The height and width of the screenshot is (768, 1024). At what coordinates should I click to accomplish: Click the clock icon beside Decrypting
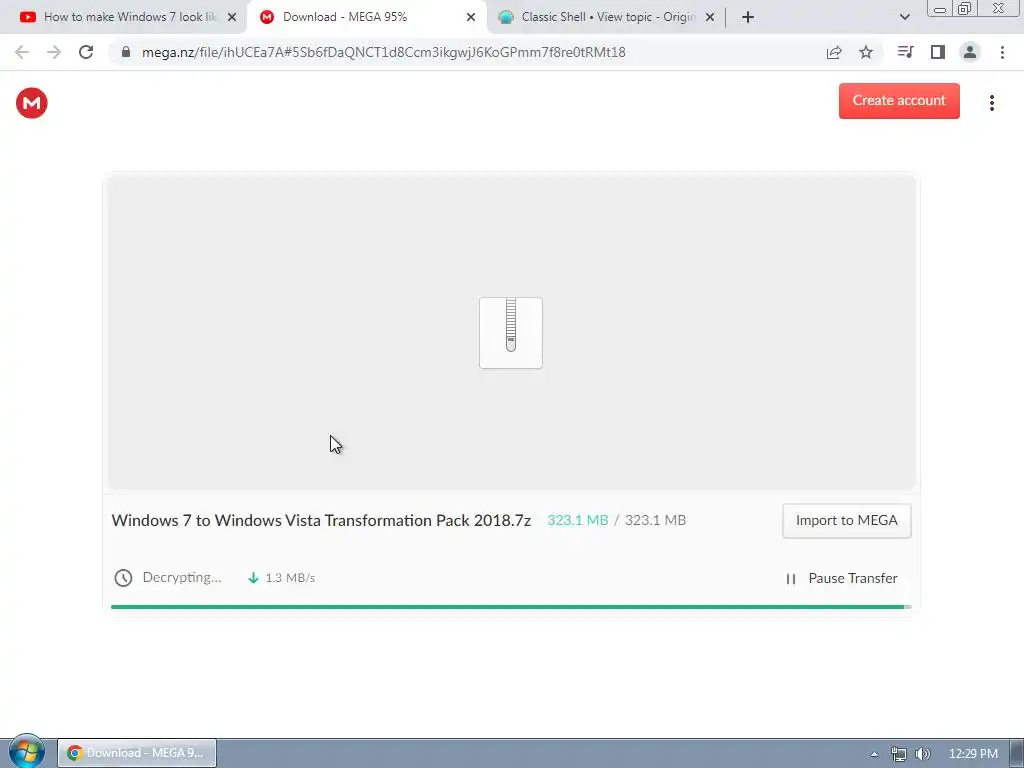123,578
